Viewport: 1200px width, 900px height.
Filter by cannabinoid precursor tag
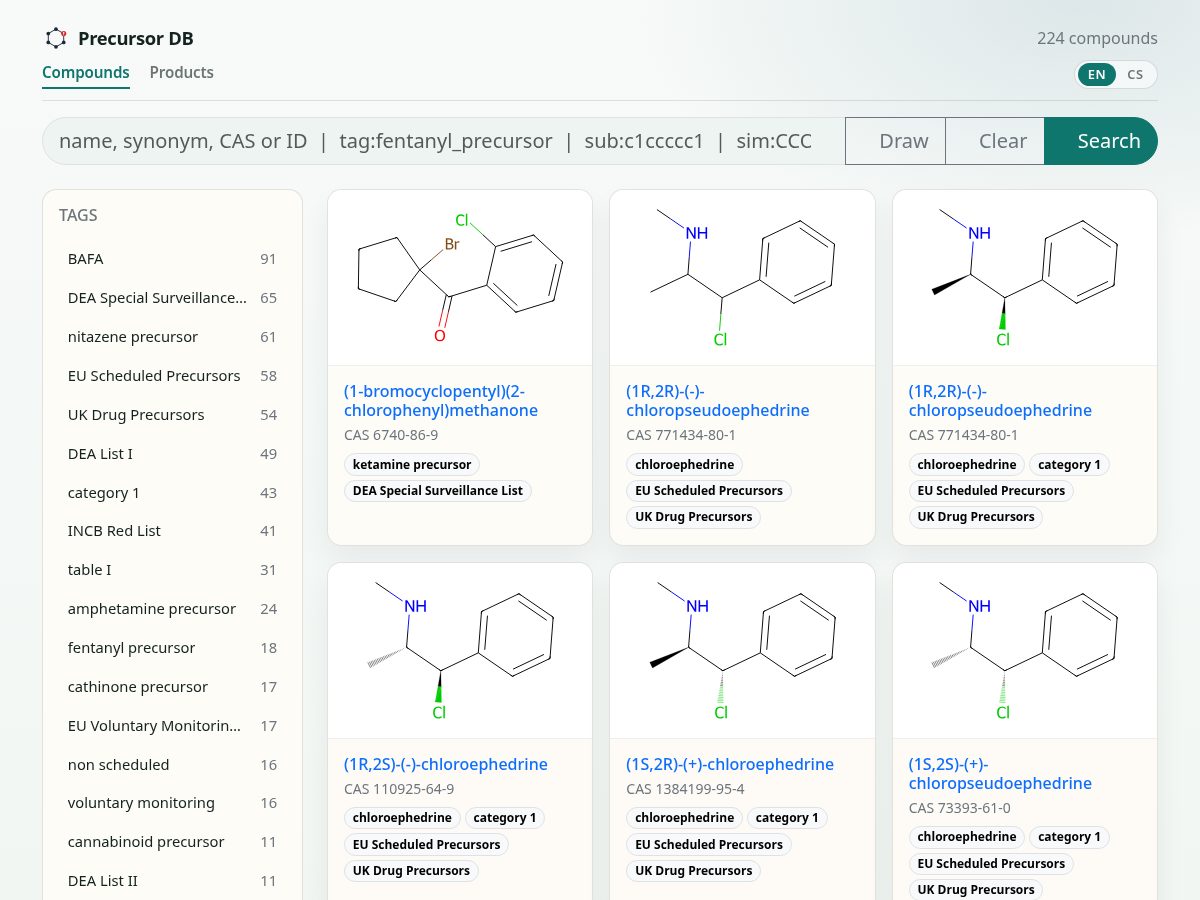[x=172, y=842]
